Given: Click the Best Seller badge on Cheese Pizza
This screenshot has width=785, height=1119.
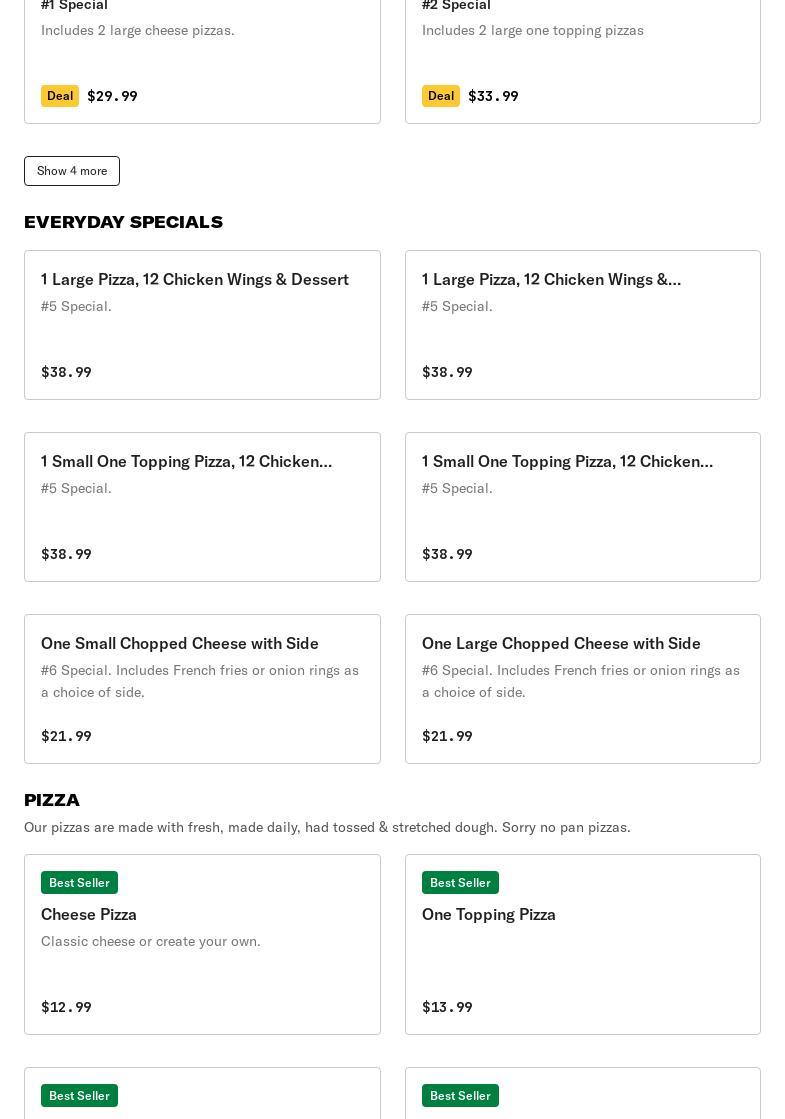Looking at the screenshot, I should pos(79,883).
